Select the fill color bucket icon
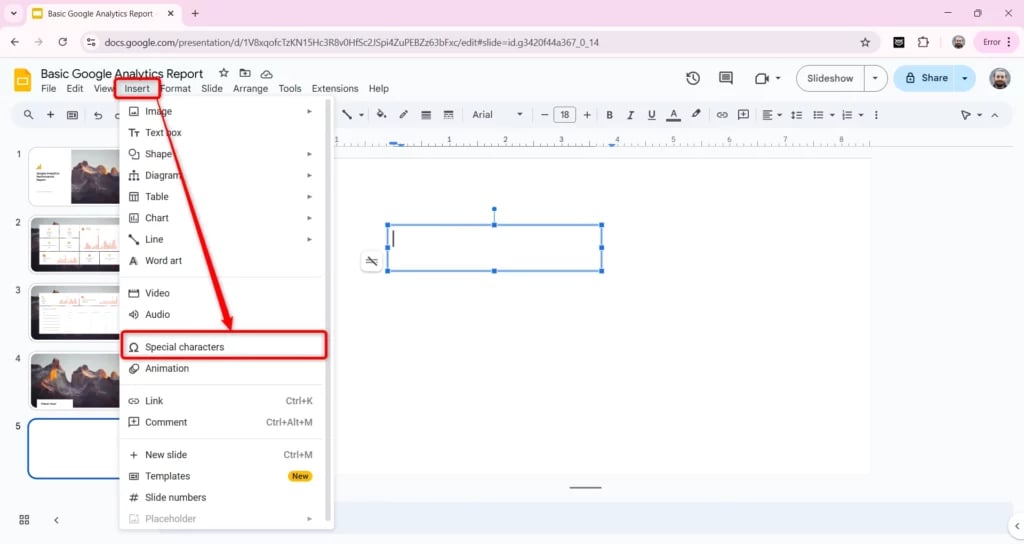1024x544 pixels. 381,114
